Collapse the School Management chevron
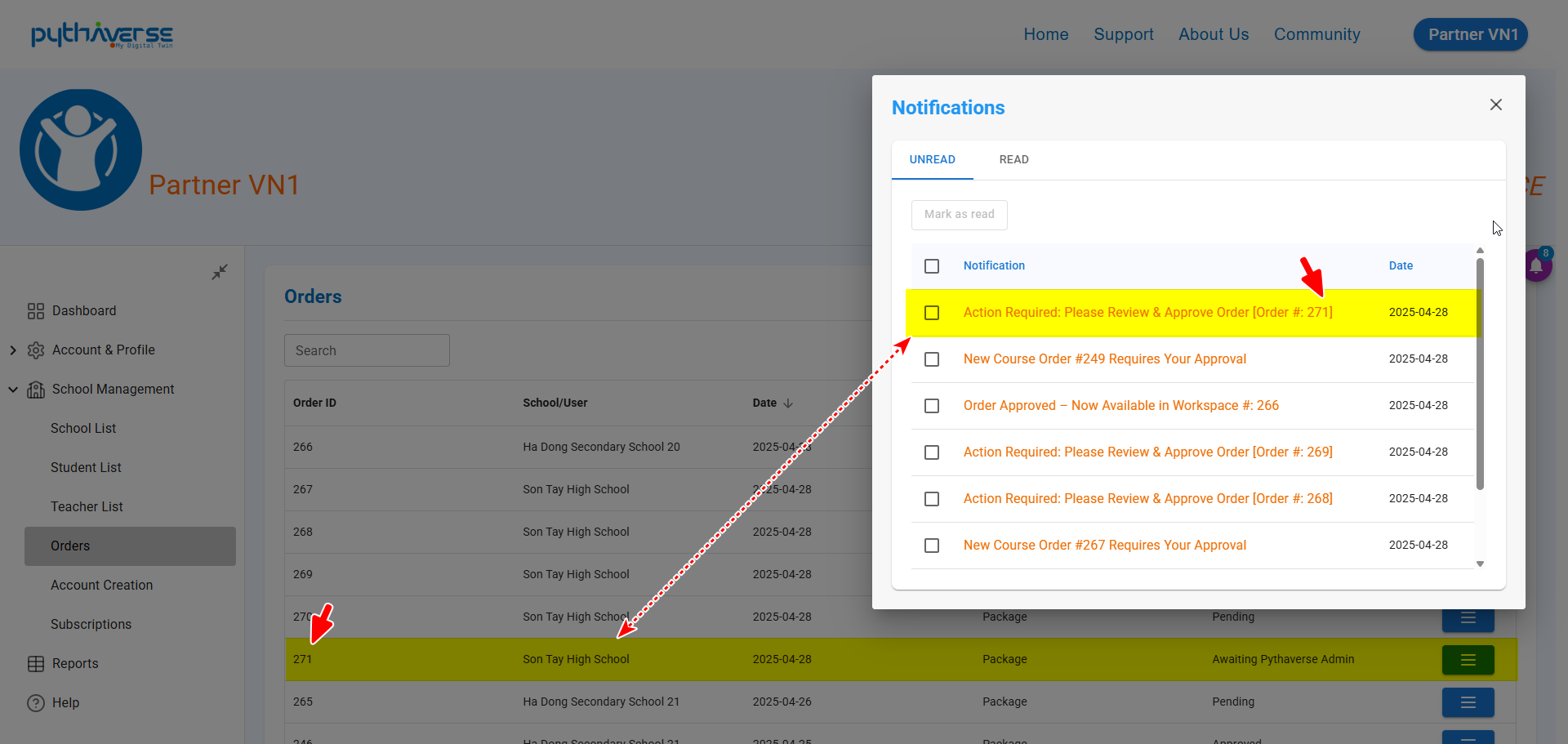This screenshot has width=1568, height=744. 13,390
